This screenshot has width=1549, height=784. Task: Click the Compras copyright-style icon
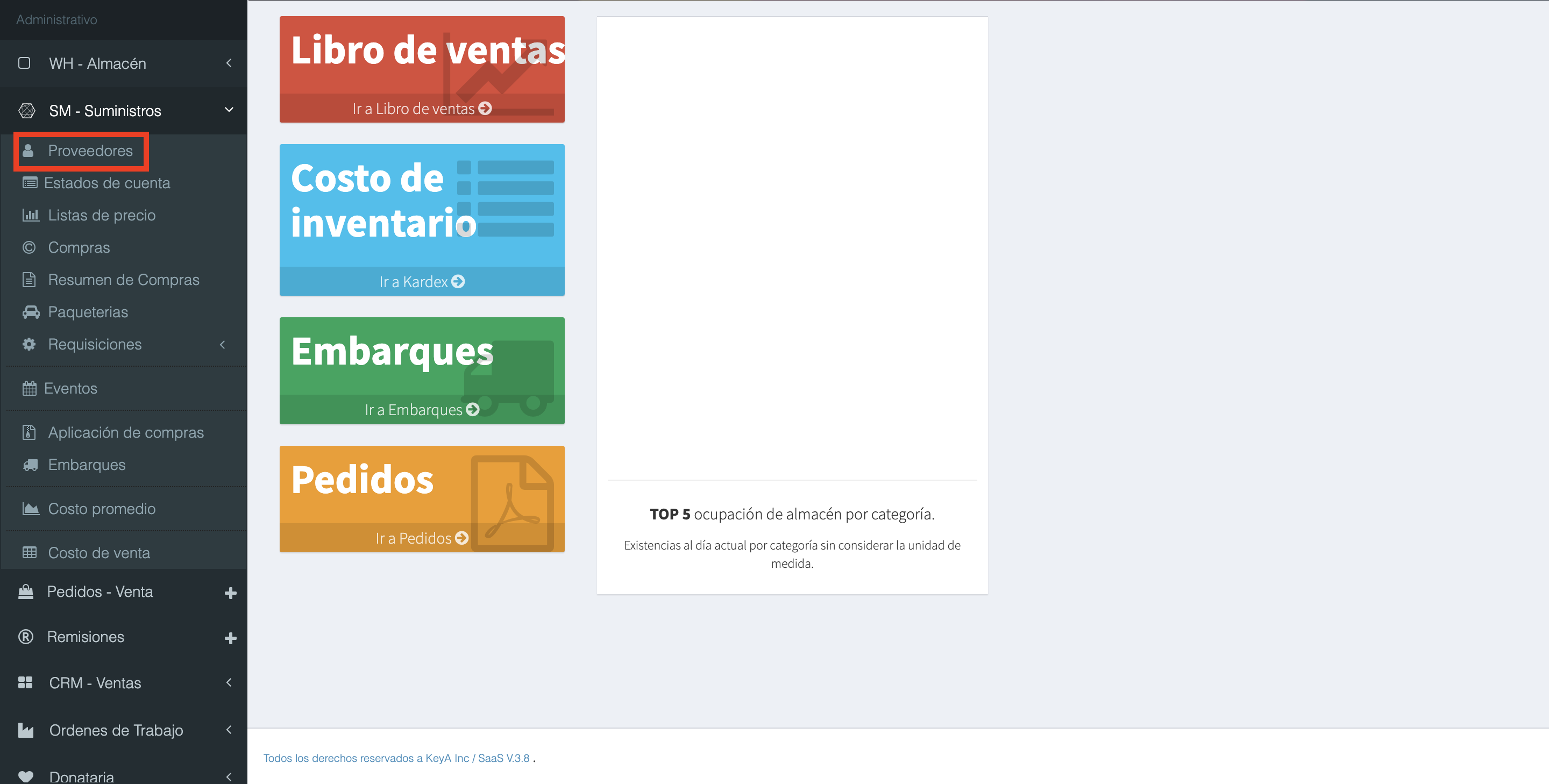pos(29,248)
